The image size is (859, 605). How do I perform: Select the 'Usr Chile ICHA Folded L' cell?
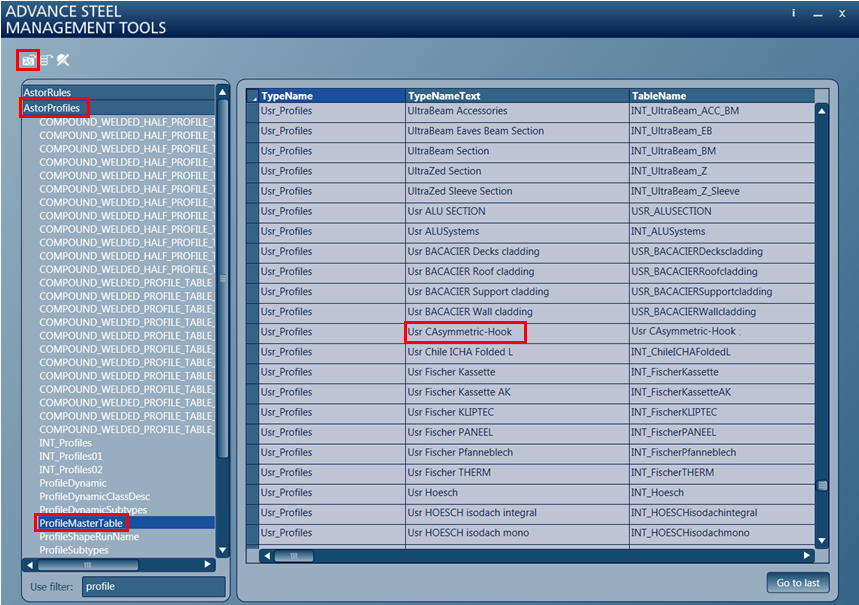click(517, 352)
